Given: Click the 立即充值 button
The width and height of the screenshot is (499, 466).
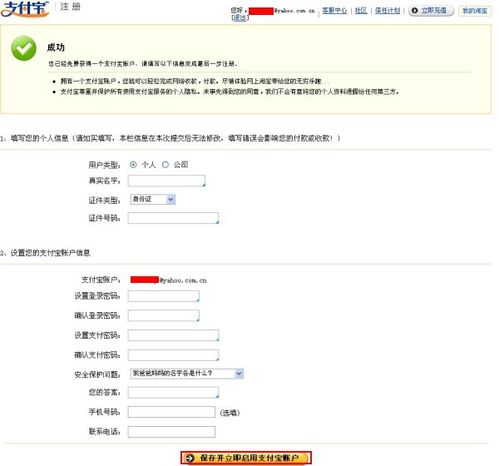Looking at the screenshot, I should point(431,11).
